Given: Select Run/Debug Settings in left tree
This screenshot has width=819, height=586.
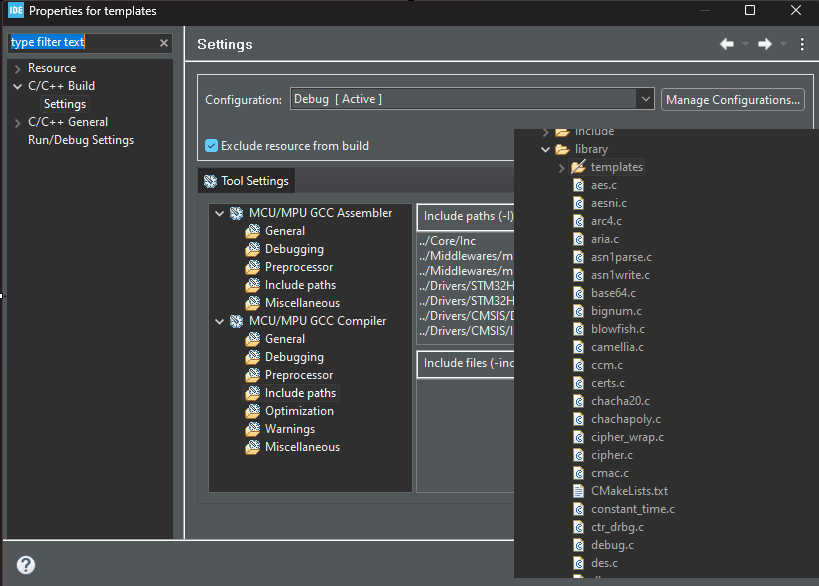Looking at the screenshot, I should click(x=80, y=140).
